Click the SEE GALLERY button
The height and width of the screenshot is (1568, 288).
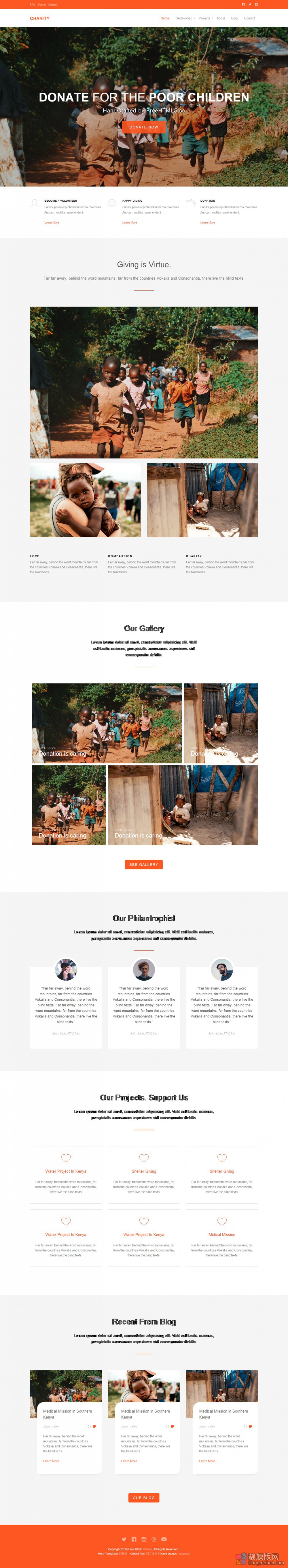click(x=144, y=864)
